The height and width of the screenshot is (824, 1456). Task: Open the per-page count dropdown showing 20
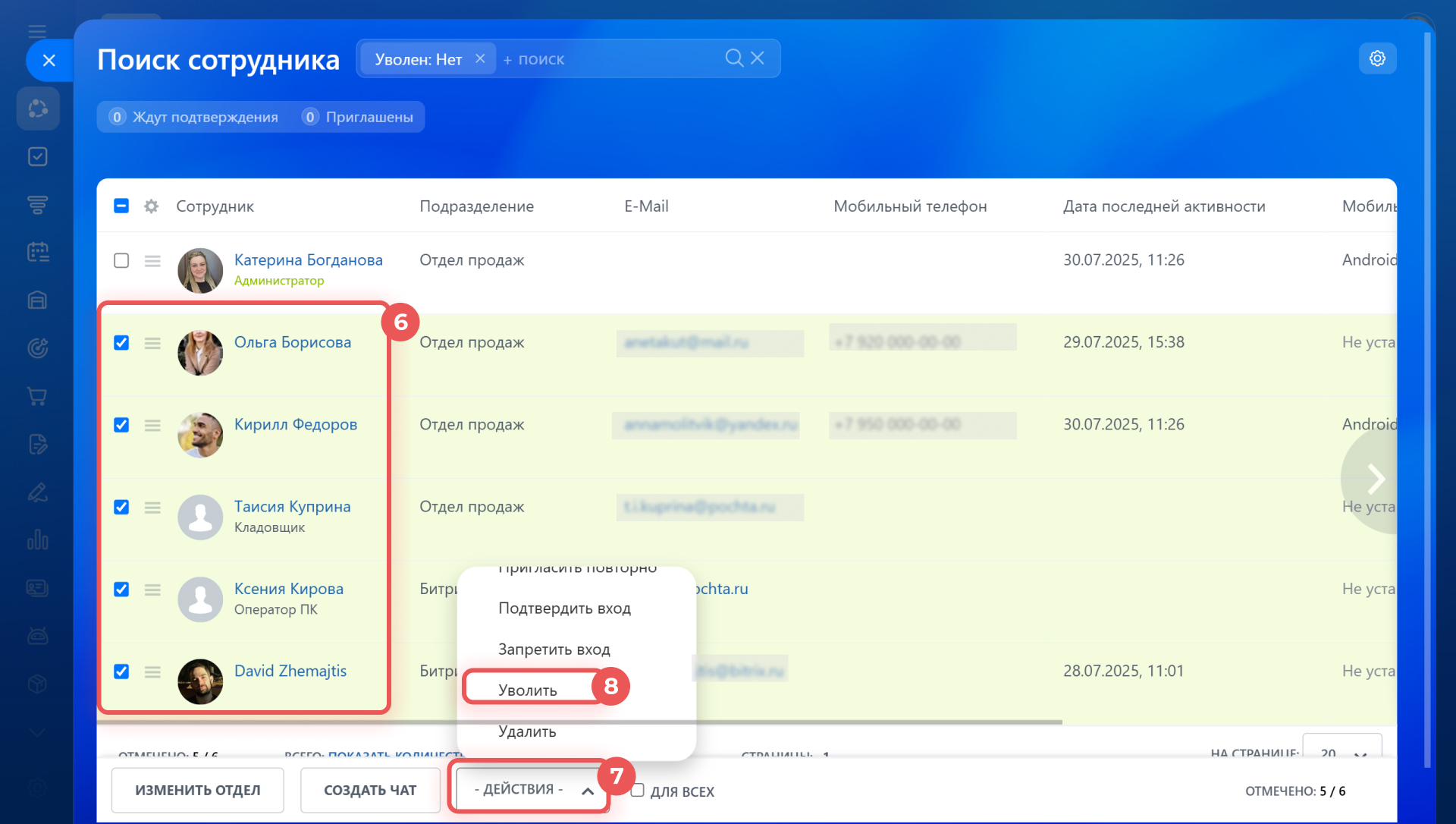(1342, 750)
